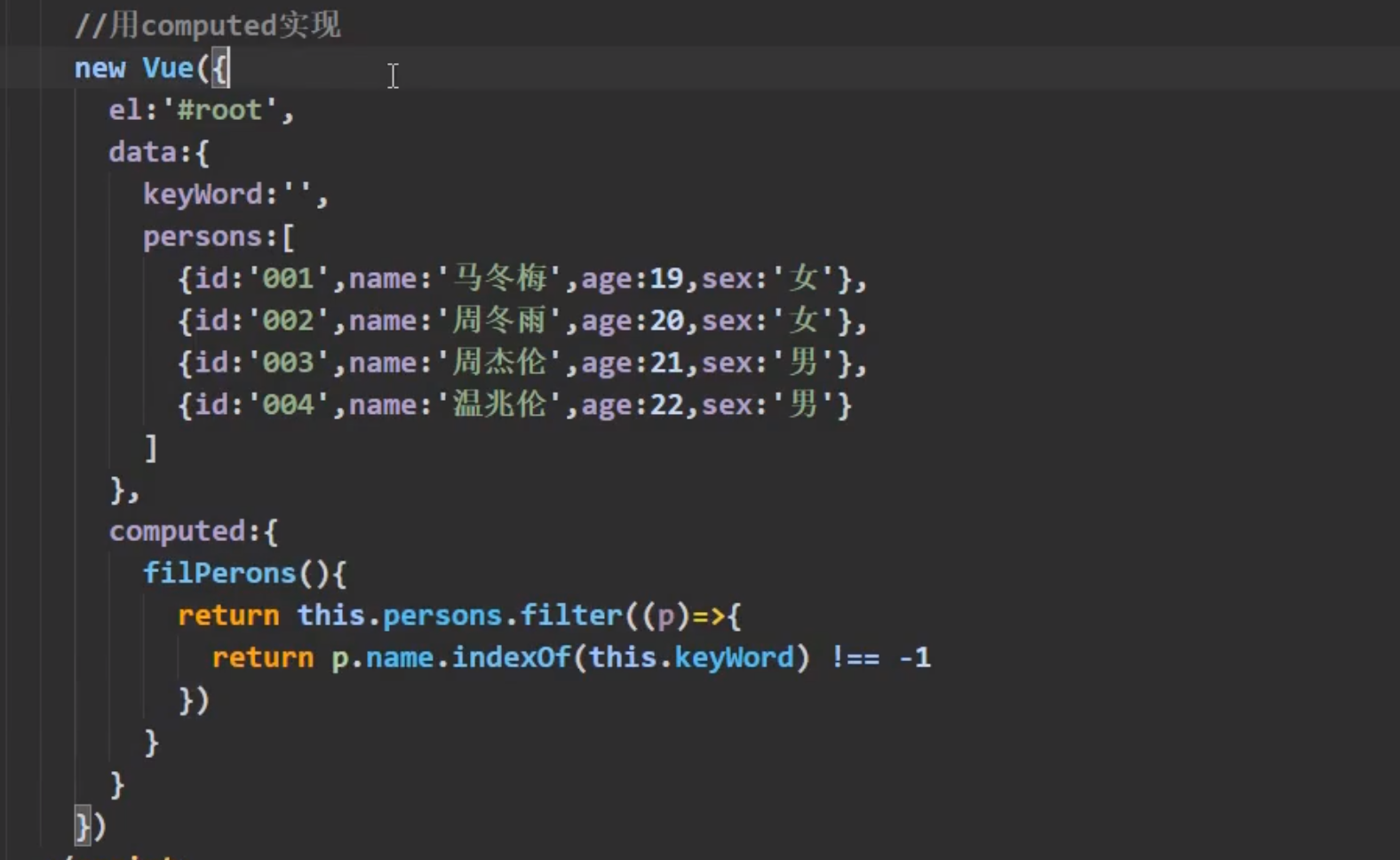Click the age value 20

[x=666, y=321]
